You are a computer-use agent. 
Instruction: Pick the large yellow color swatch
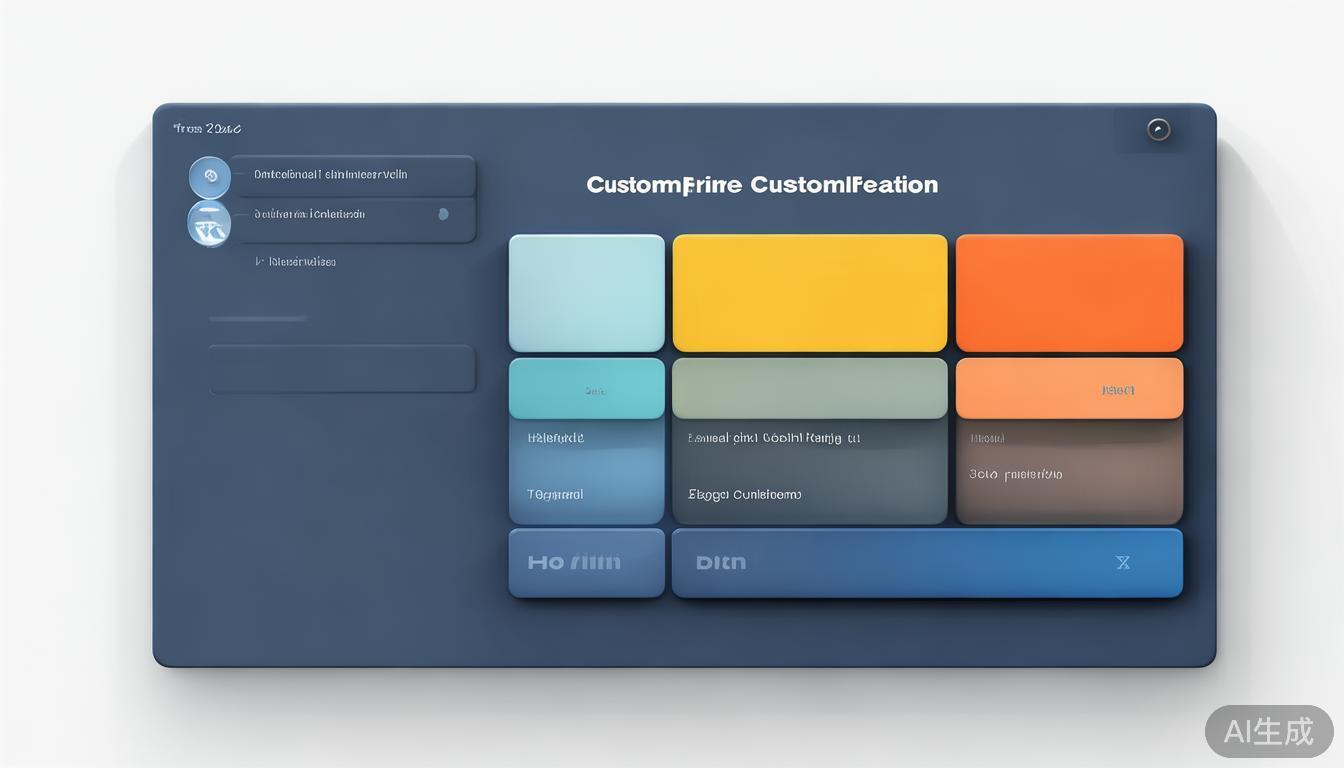coord(809,293)
